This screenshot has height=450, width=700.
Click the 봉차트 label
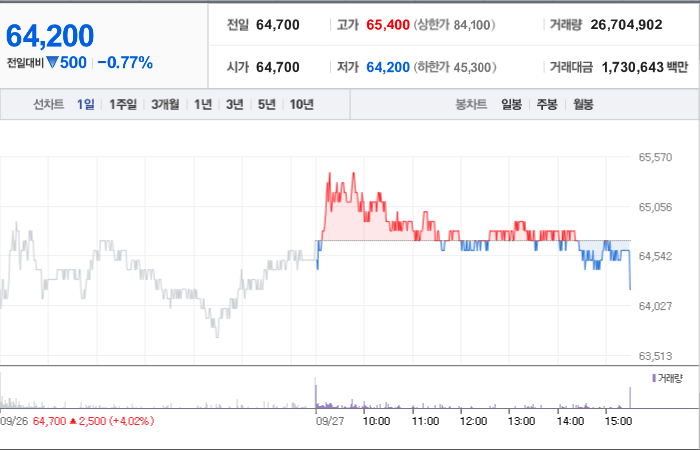[471, 104]
